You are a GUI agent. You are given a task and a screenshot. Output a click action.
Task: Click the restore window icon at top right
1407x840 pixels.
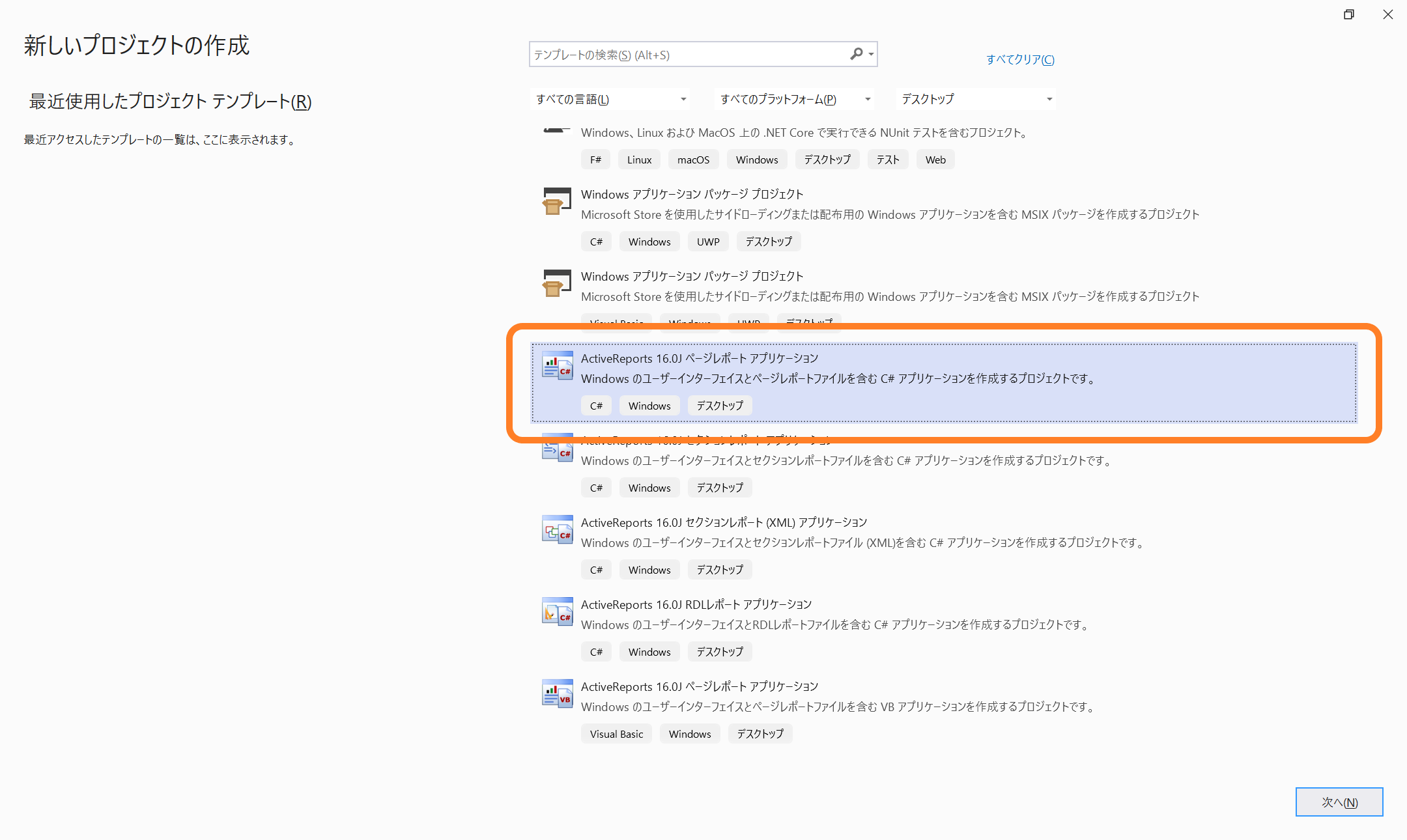[x=1349, y=14]
